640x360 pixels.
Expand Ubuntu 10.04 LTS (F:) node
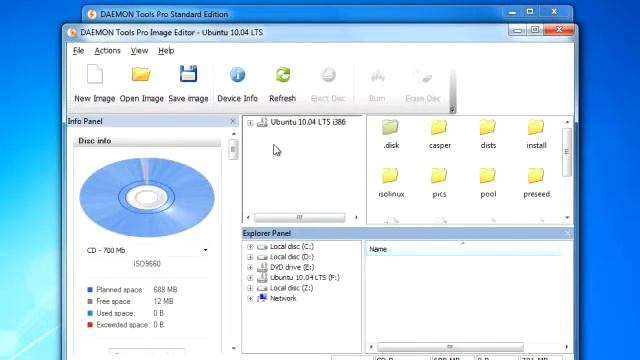(x=250, y=278)
